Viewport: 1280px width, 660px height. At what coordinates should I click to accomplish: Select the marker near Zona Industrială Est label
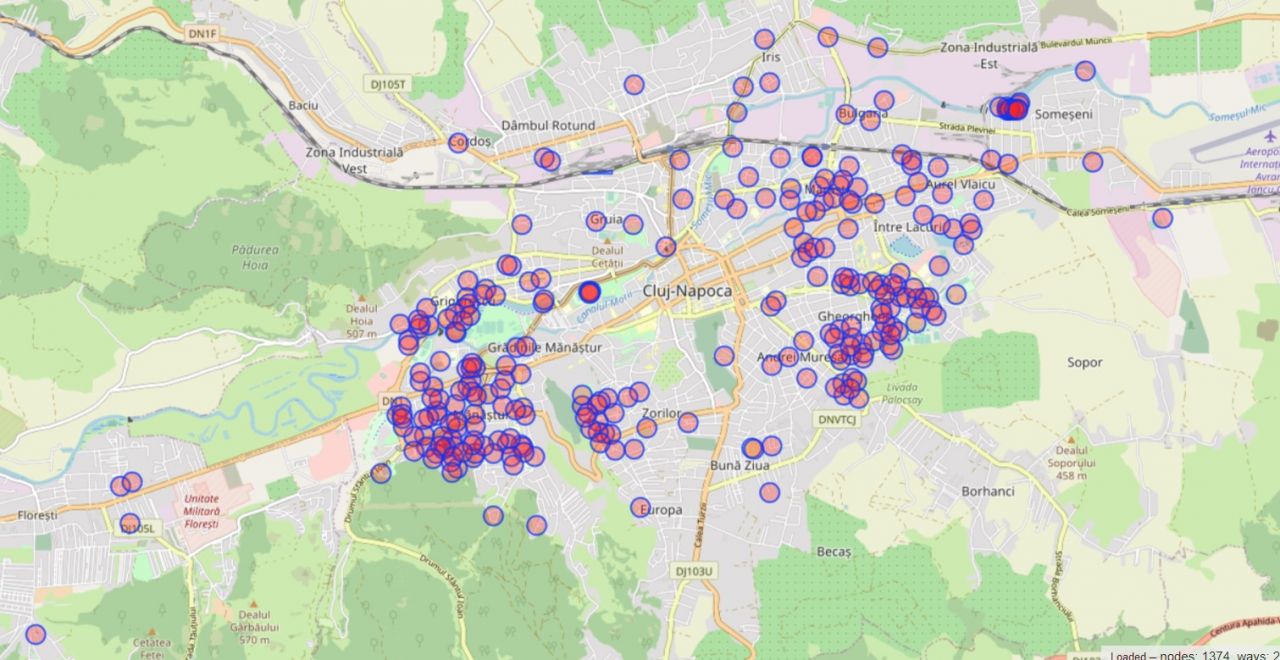pos(1085,71)
